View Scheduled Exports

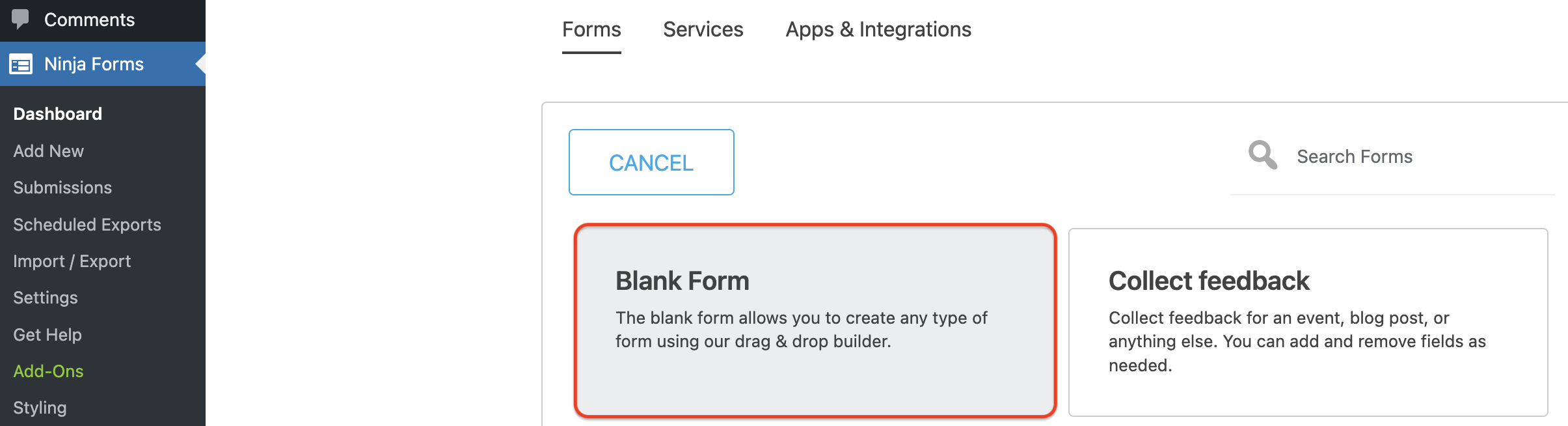click(x=87, y=224)
